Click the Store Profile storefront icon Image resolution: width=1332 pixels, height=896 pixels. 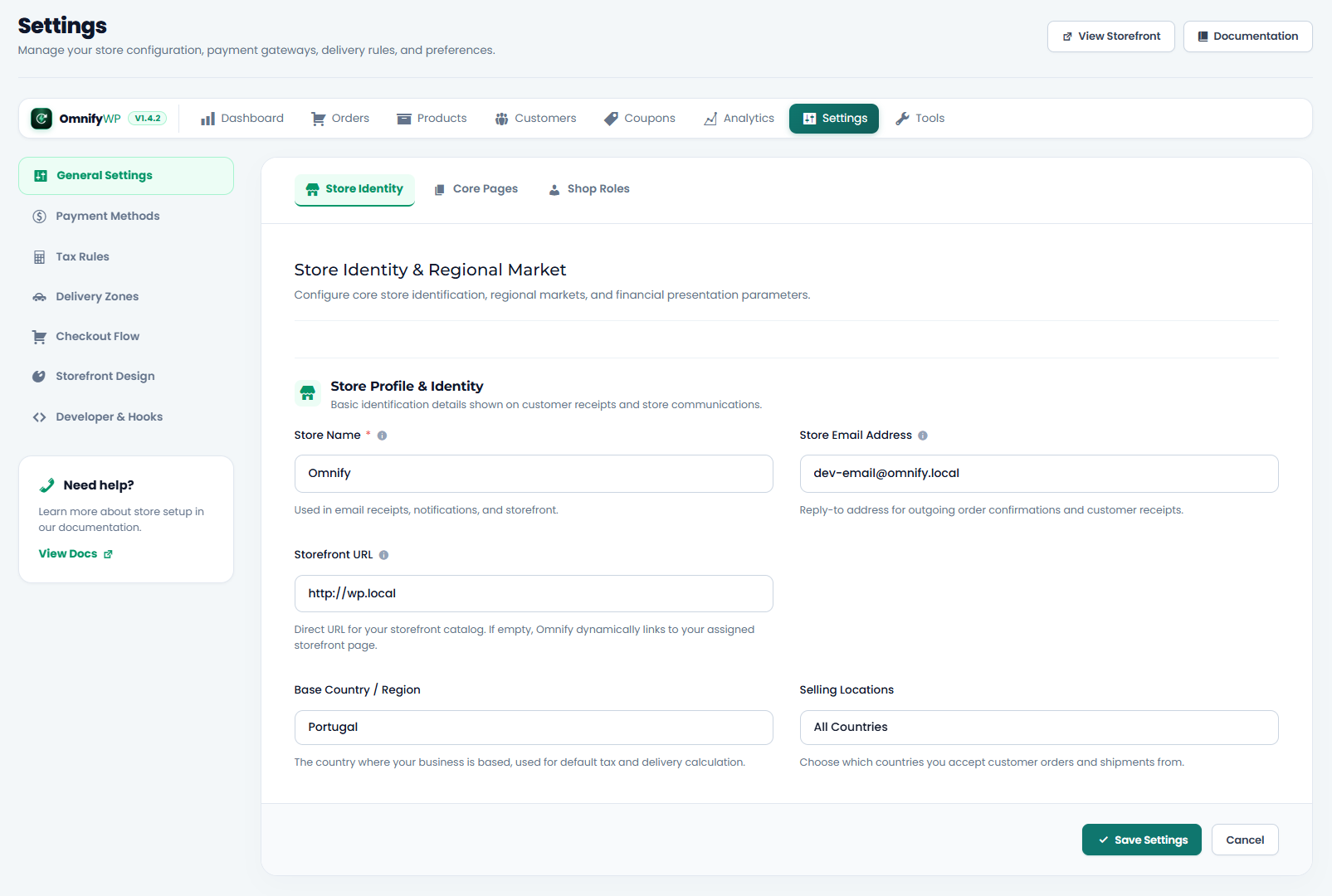308,392
